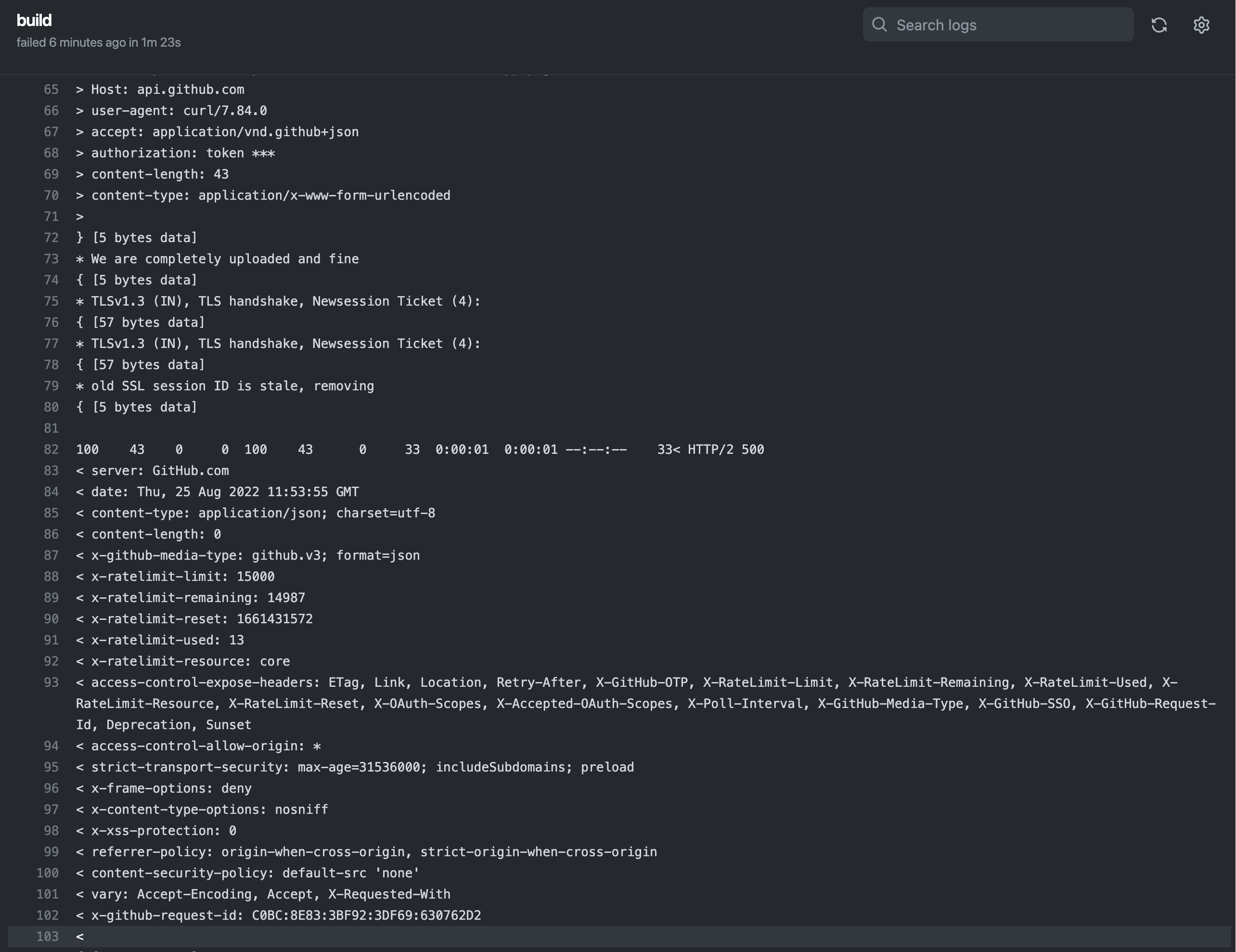Select line number 65
1236x952 pixels.
click(x=51, y=90)
